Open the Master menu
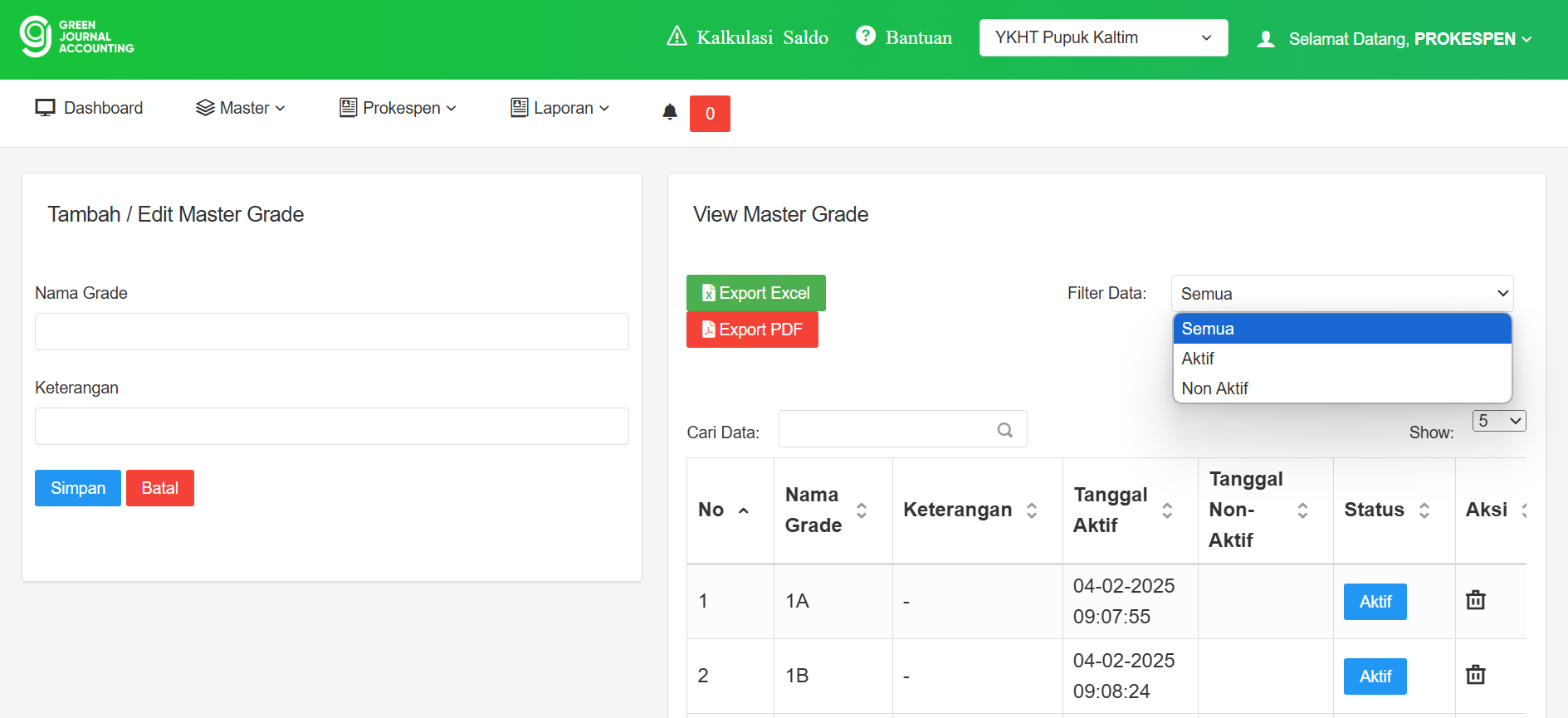 click(x=241, y=108)
